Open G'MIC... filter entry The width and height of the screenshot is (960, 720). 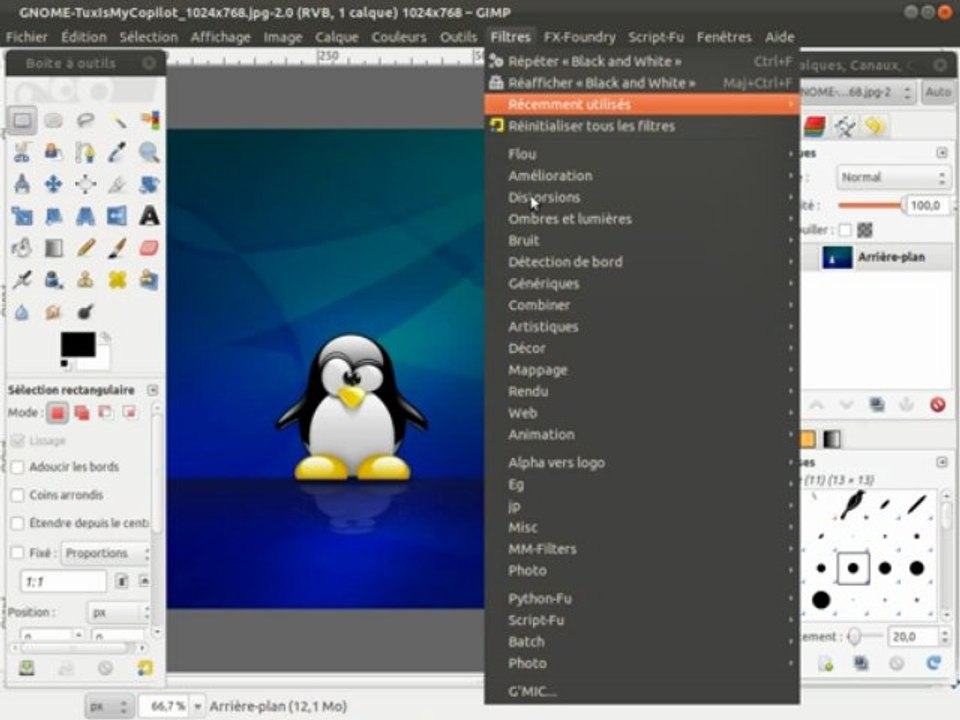coord(642,691)
